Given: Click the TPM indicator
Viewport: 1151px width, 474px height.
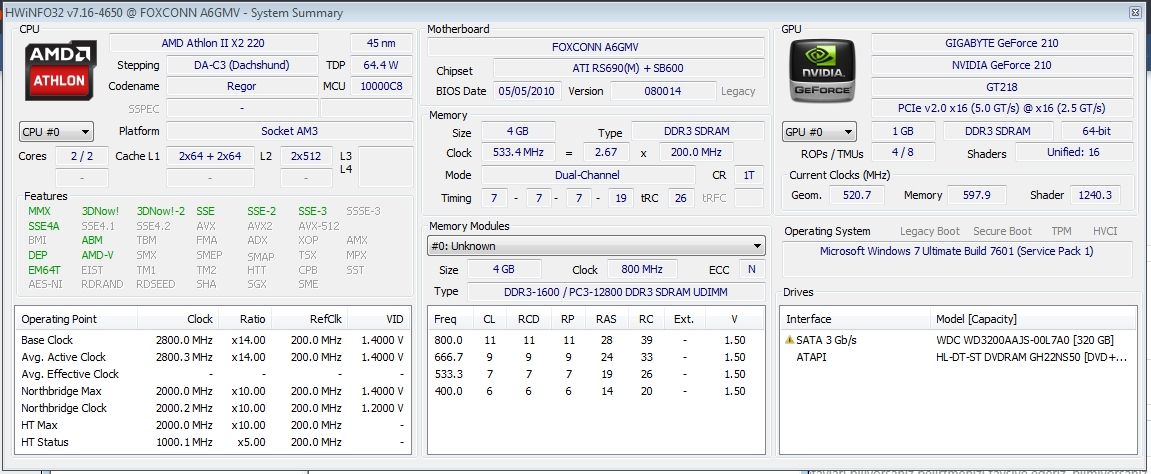Looking at the screenshot, I should (x=1061, y=230).
